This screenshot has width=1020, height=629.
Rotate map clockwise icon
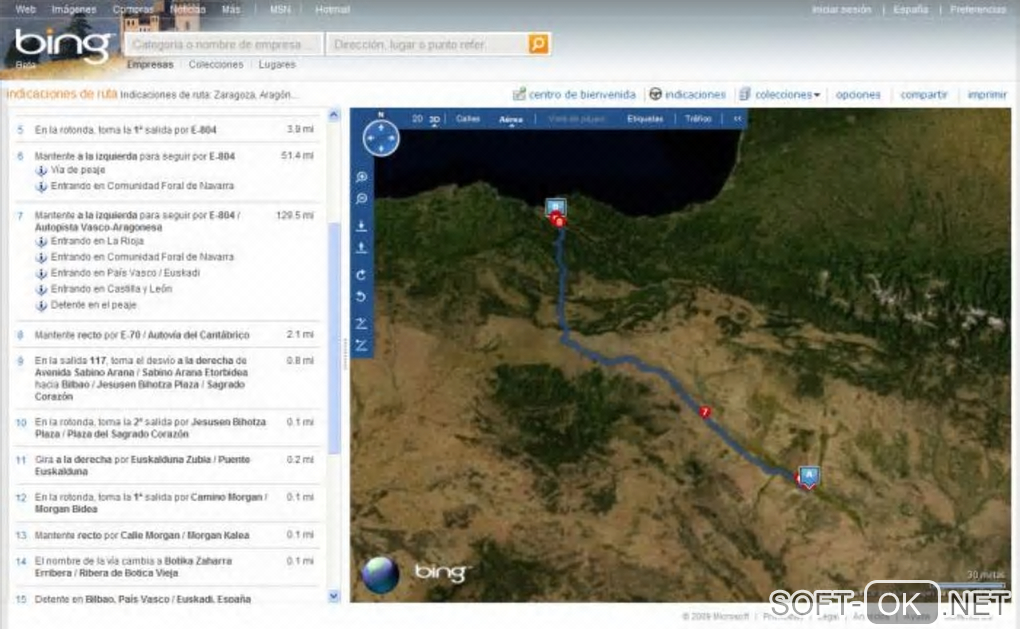tap(362, 274)
